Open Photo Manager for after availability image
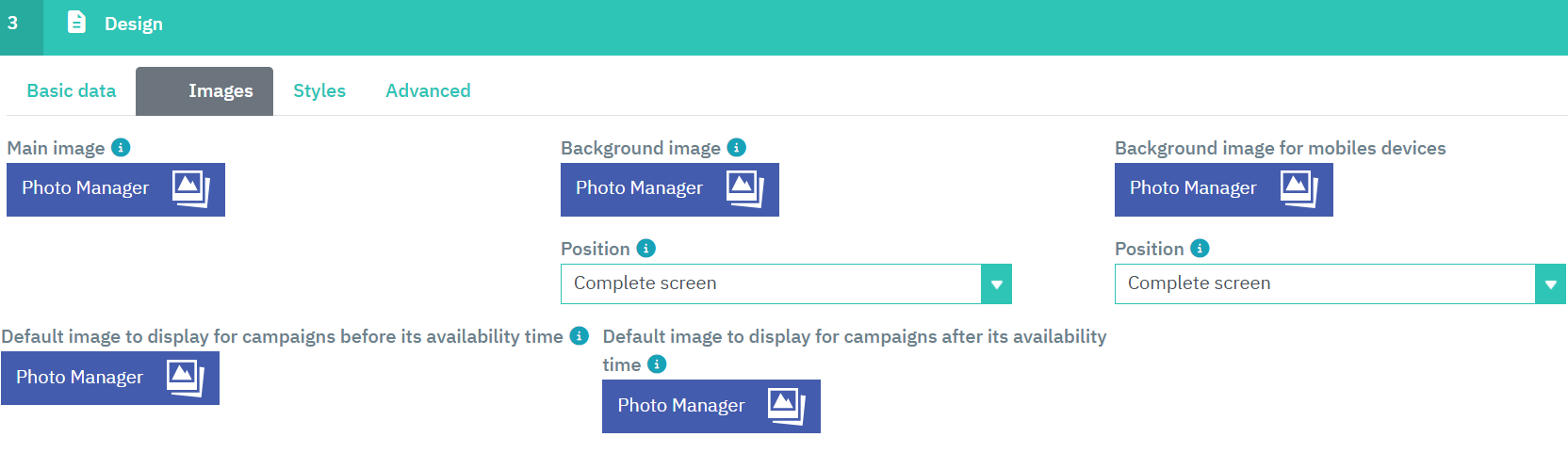Screen dimensions: 1568x453 [x=710, y=406]
